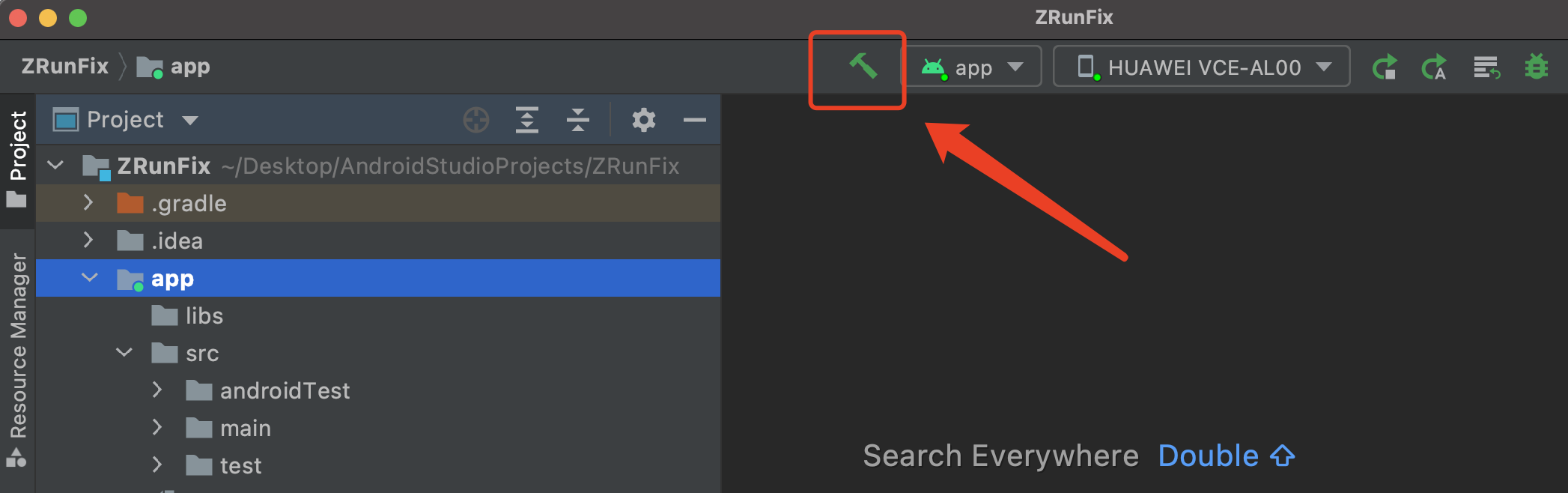Click ZRunFix in the navigation breadcrumb
The image size is (1568, 493).
pyautogui.click(x=66, y=67)
